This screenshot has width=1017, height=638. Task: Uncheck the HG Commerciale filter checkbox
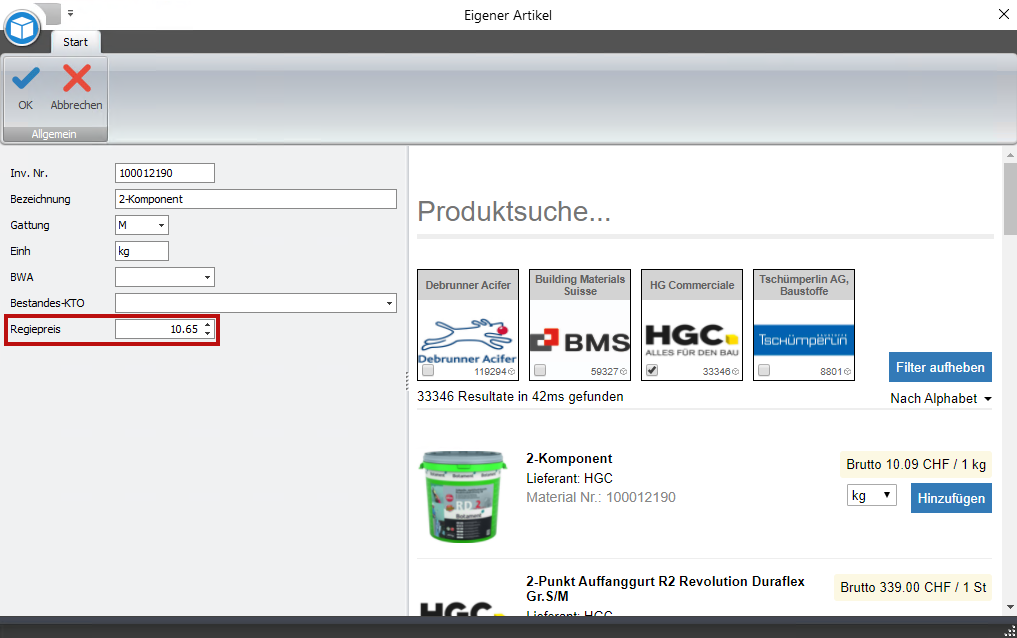(652, 371)
